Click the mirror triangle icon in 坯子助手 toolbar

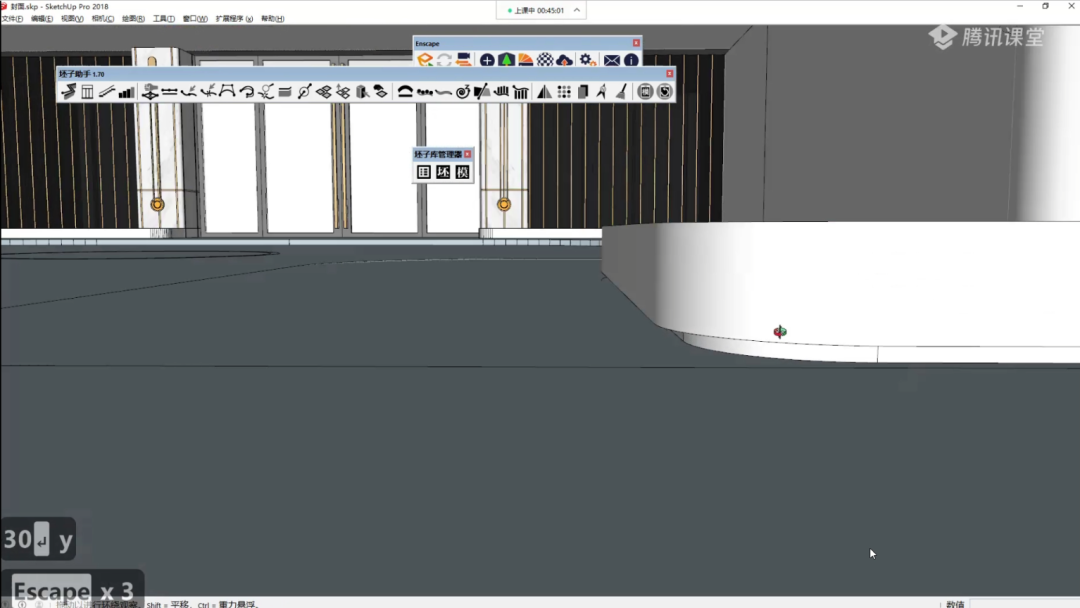click(x=544, y=92)
